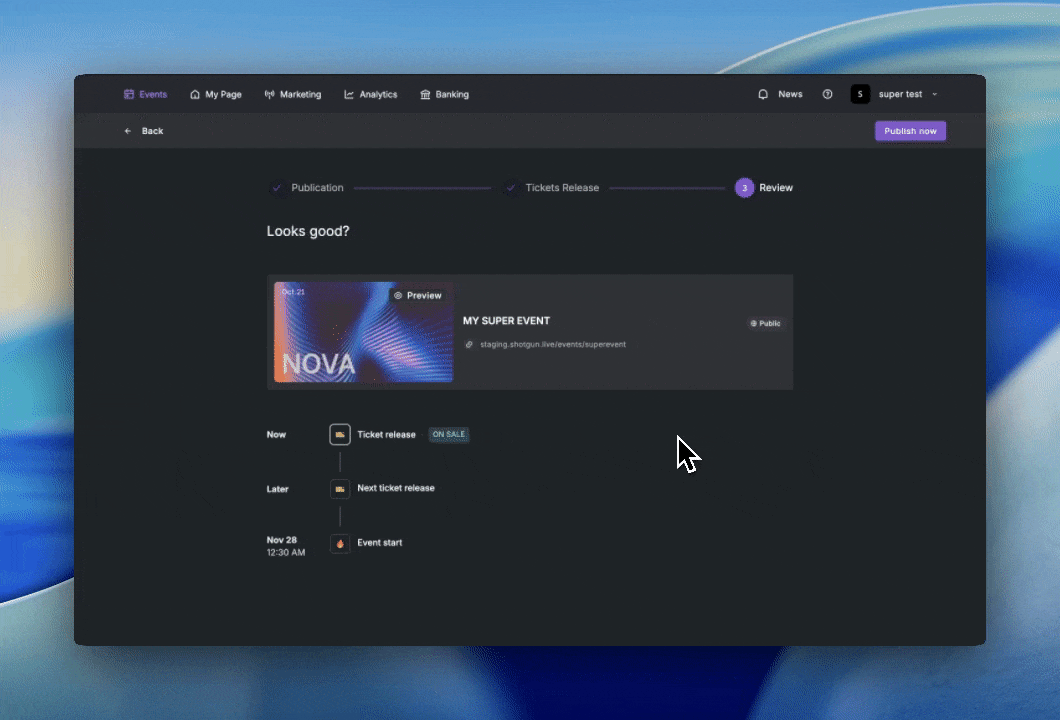Image resolution: width=1060 pixels, height=720 pixels.
Task: Go back using the Back button
Action: point(143,131)
